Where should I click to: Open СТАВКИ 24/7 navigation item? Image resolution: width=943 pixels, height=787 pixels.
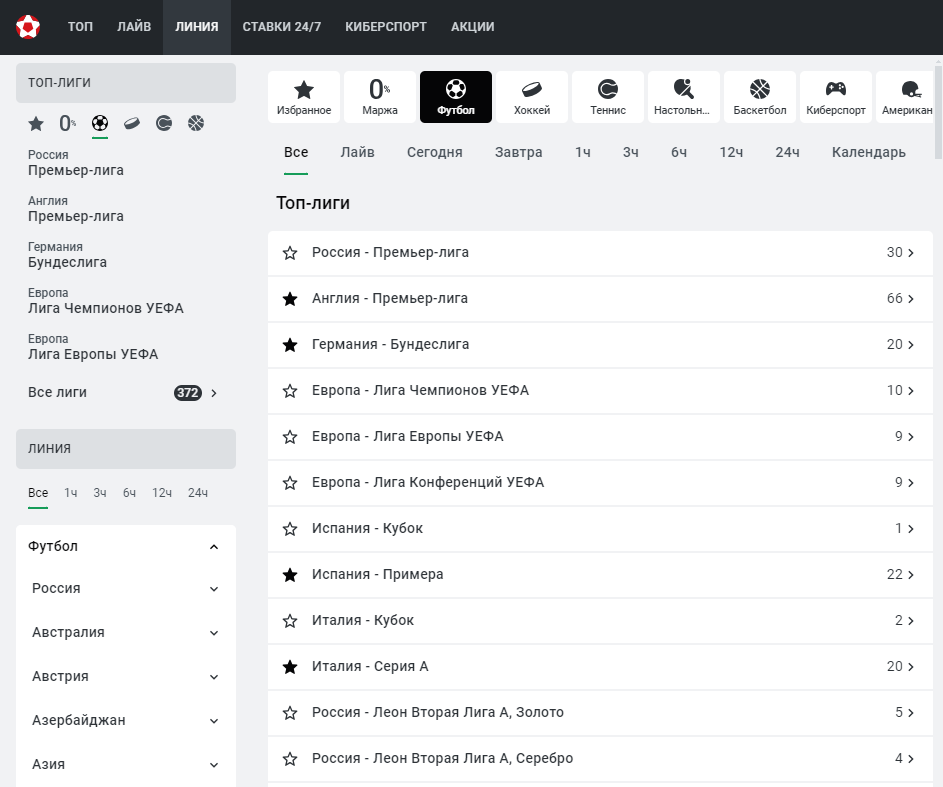click(x=281, y=27)
